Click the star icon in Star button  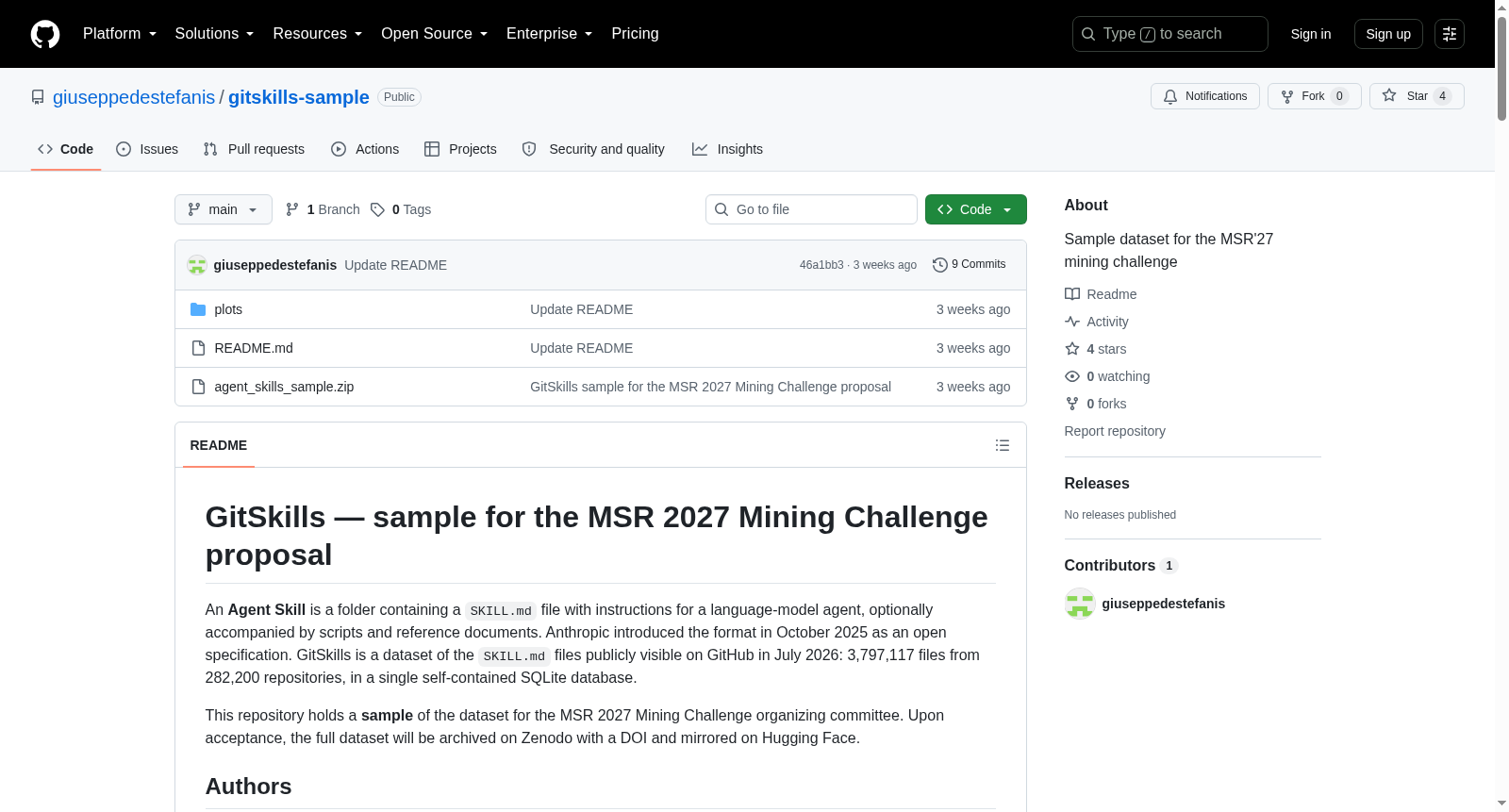tap(1389, 95)
